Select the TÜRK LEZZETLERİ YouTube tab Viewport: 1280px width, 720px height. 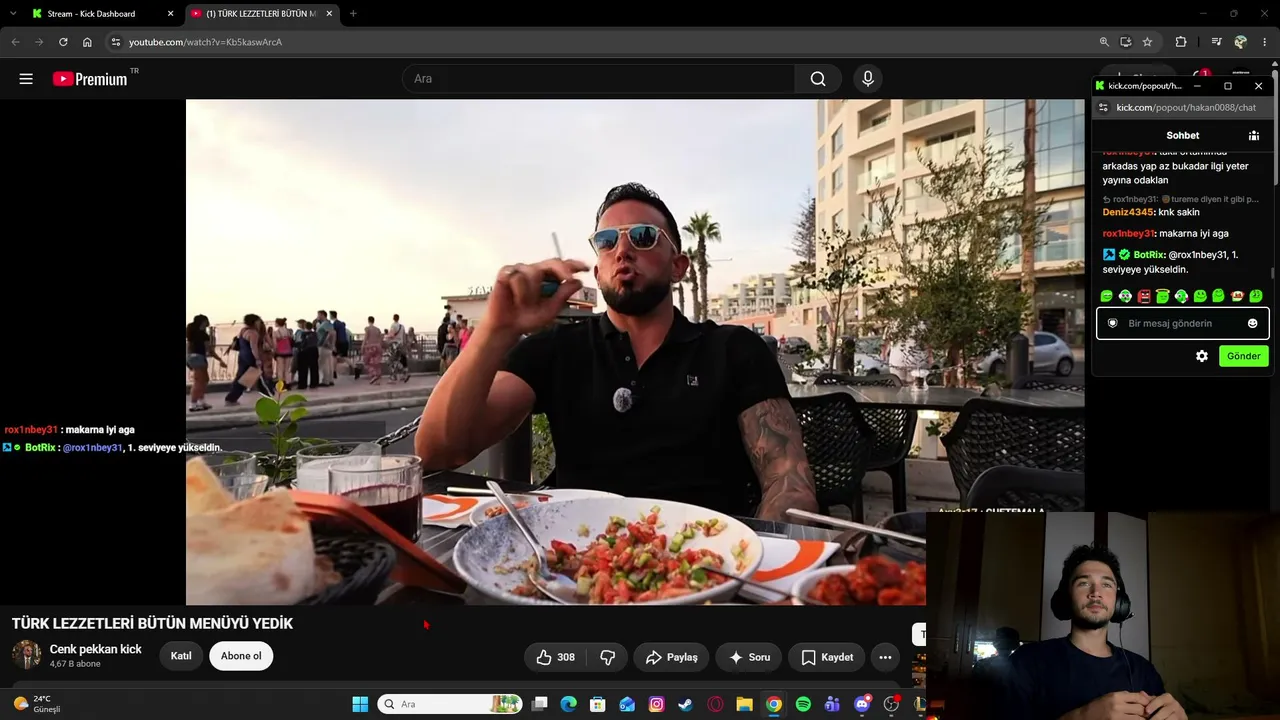[262, 14]
